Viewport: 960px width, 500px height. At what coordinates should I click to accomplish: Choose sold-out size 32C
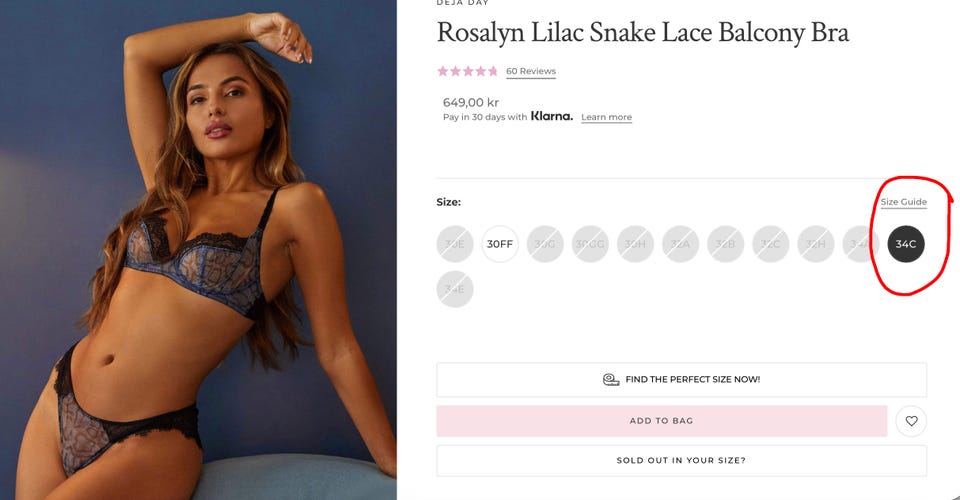(x=770, y=244)
